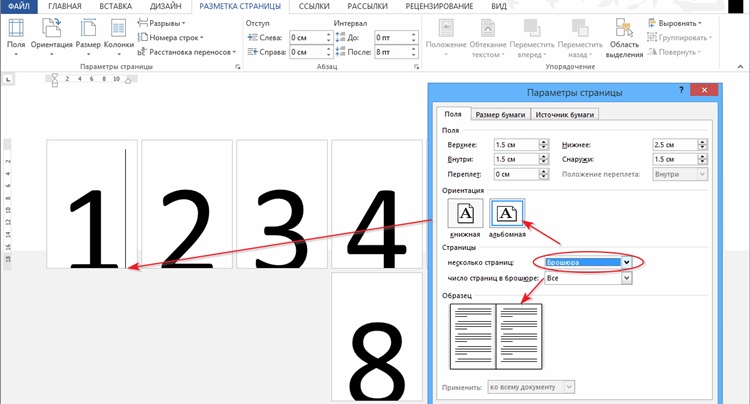This screenshot has width=750, height=404.
Task: Click the spacing После field
Action: 392,52
